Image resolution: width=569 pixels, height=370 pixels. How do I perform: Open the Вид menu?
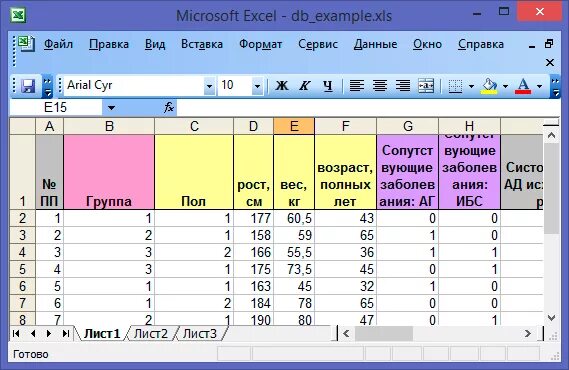[155, 44]
